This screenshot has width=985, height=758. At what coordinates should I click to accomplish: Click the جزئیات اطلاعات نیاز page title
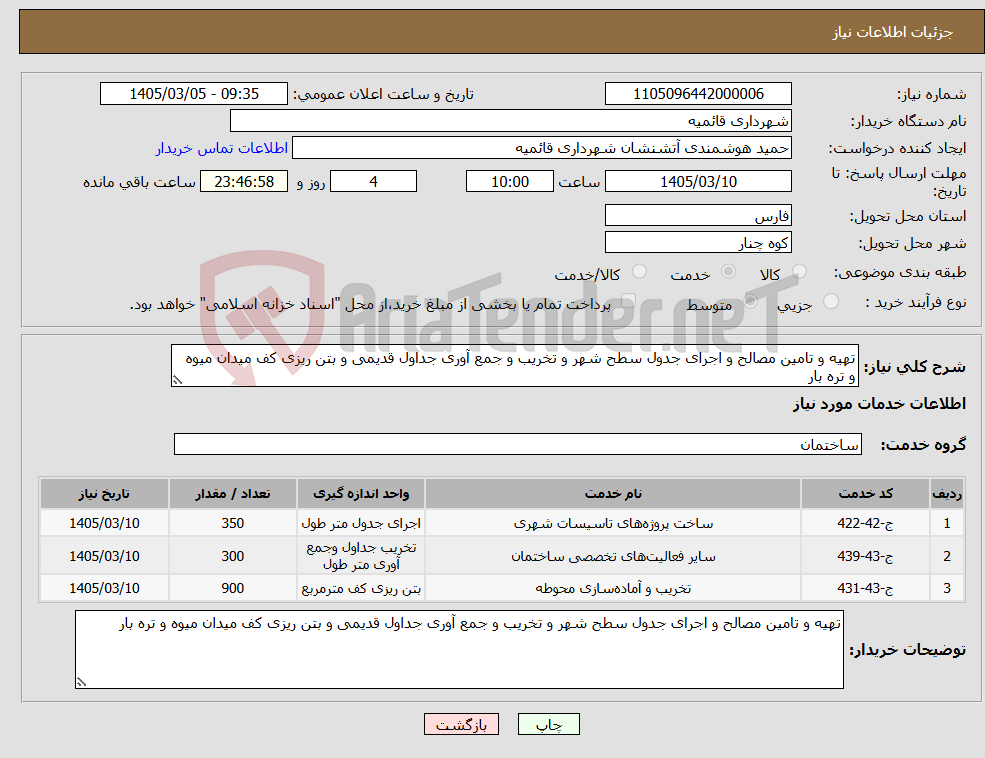[893, 32]
